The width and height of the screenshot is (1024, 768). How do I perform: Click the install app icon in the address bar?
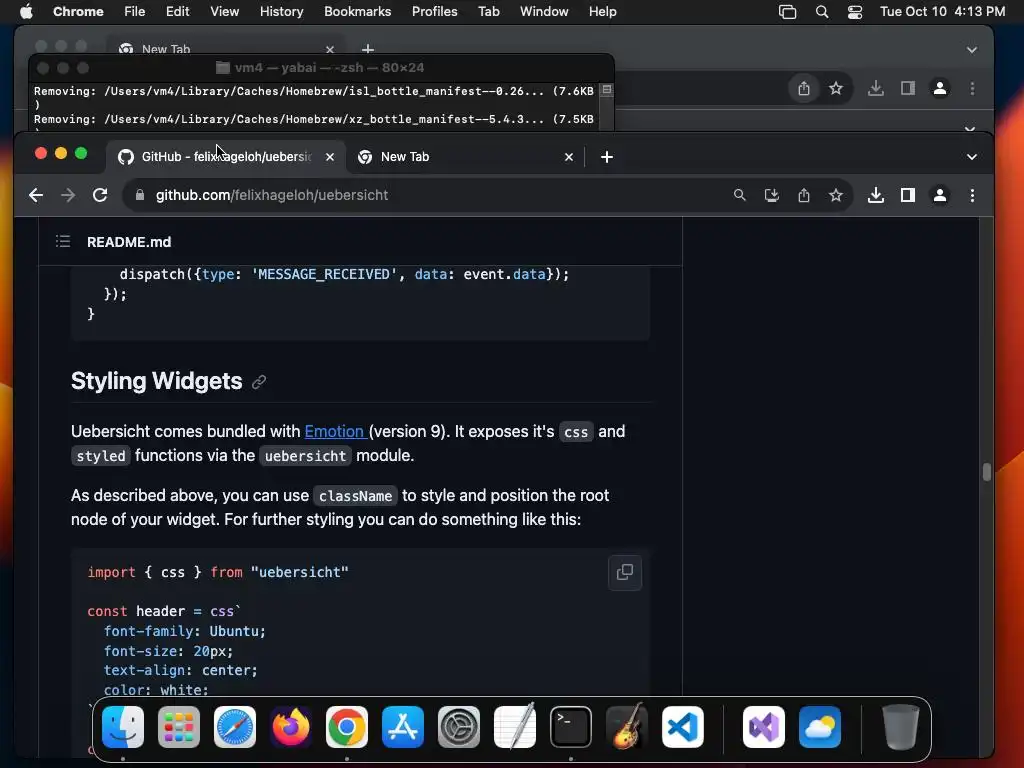[771, 195]
